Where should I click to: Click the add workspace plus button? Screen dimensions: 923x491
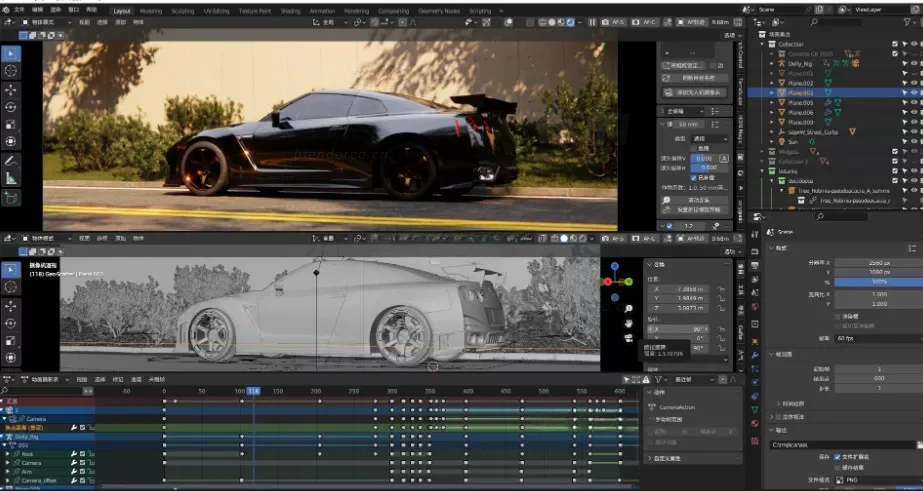pos(501,11)
